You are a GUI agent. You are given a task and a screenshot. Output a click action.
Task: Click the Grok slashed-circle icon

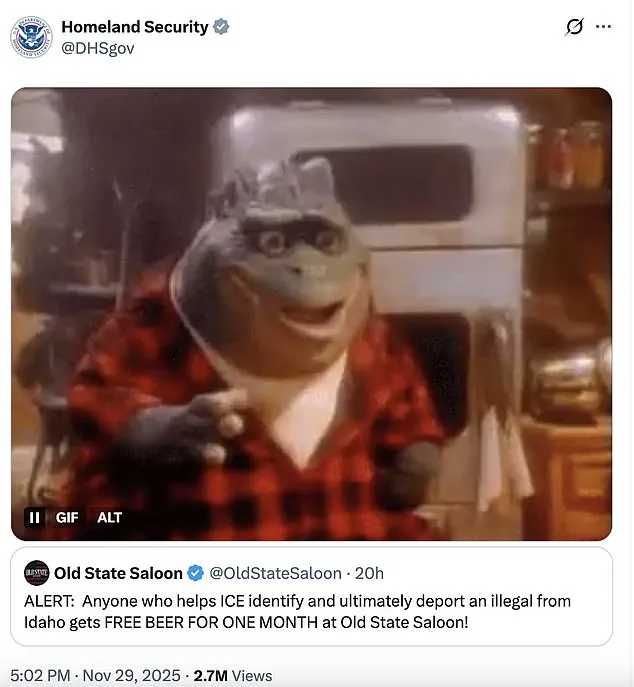(574, 27)
